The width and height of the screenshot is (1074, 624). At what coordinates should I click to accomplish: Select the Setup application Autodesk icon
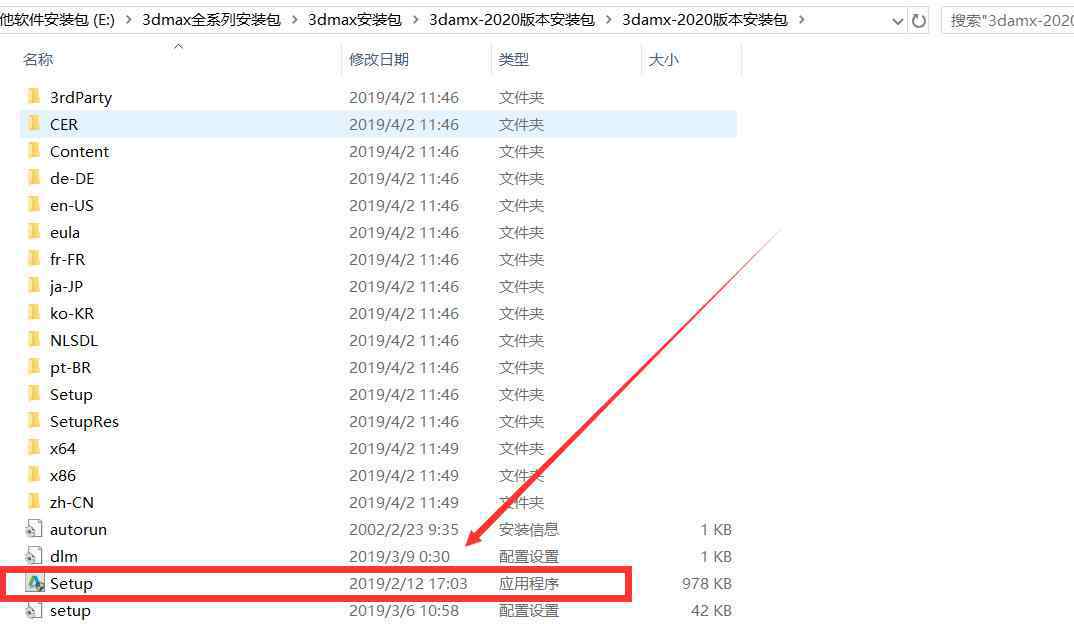[35, 583]
